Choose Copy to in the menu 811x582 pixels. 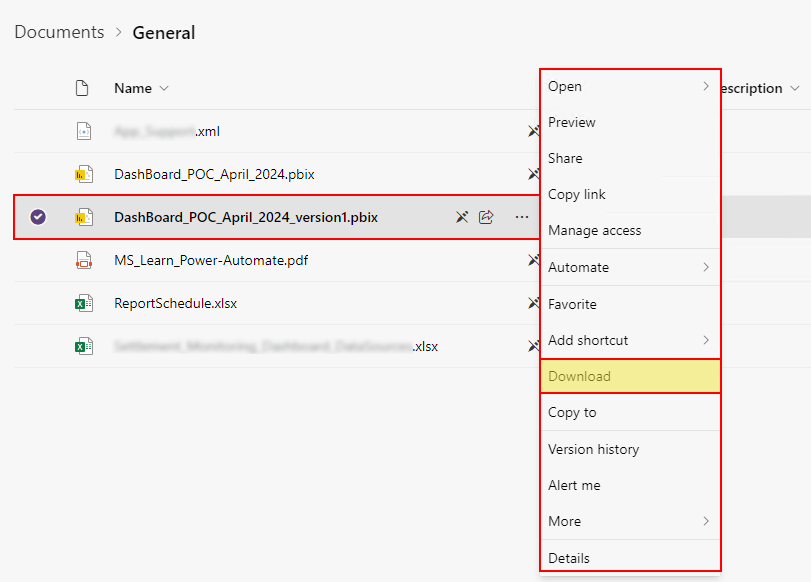click(630, 412)
